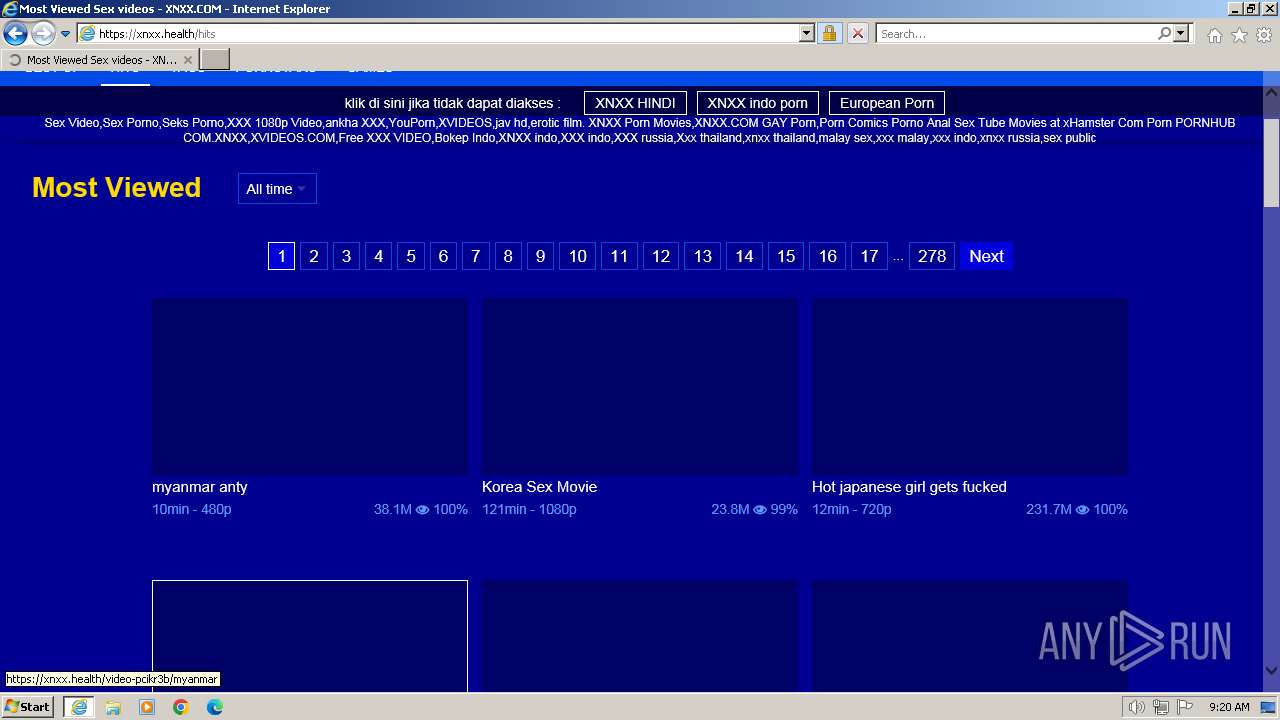Launch Google Chrome from the taskbar
1280x720 pixels.
click(x=181, y=707)
